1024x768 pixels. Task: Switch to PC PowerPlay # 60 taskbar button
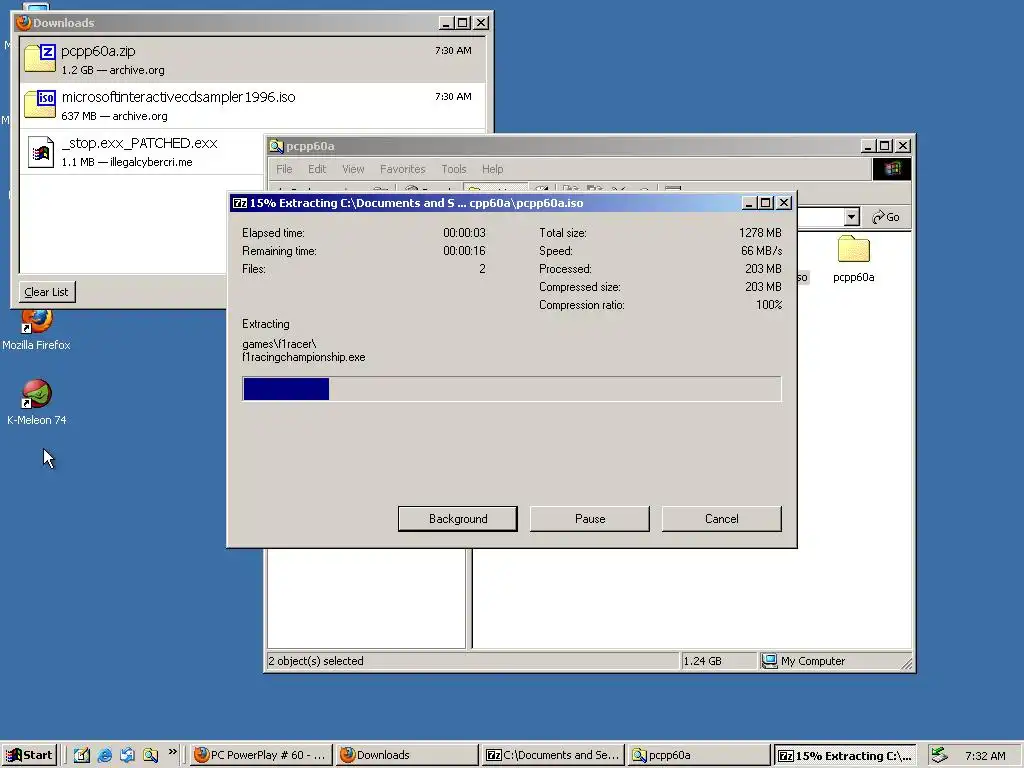coord(262,755)
